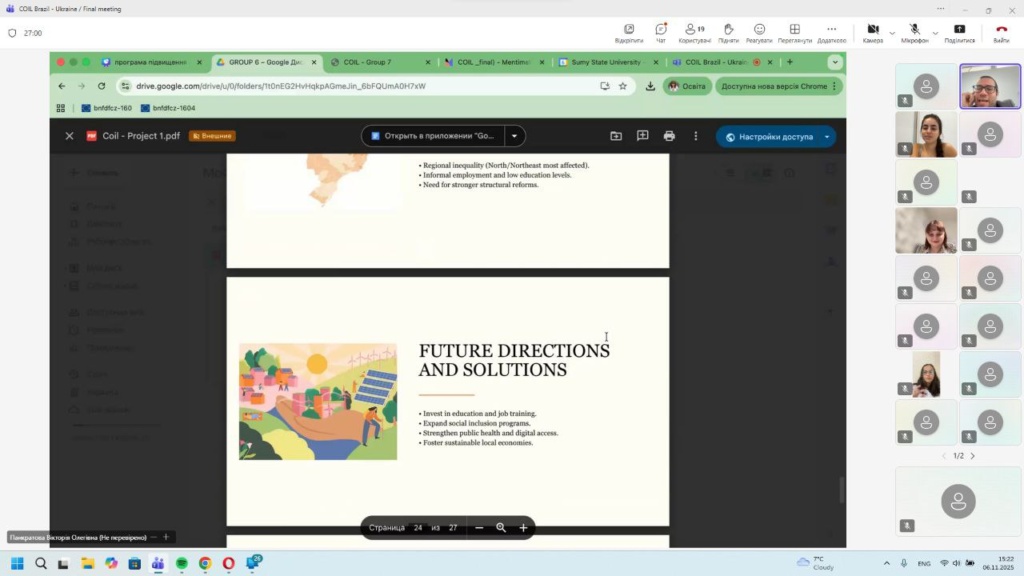Turn on the camera
The height and width of the screenshot is (576, 1024).
(x=872, y=31)
